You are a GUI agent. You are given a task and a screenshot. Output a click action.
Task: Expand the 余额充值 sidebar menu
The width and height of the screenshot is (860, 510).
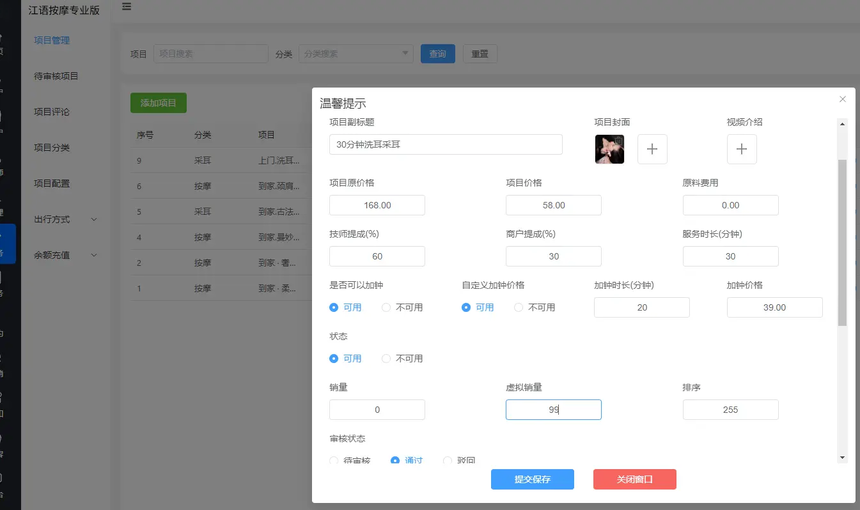pyautogui.click(x=66, y=255)
